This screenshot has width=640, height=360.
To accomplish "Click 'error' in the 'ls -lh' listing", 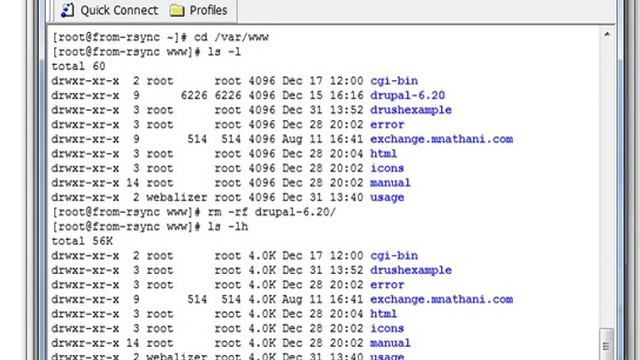I will click(387, 285).
